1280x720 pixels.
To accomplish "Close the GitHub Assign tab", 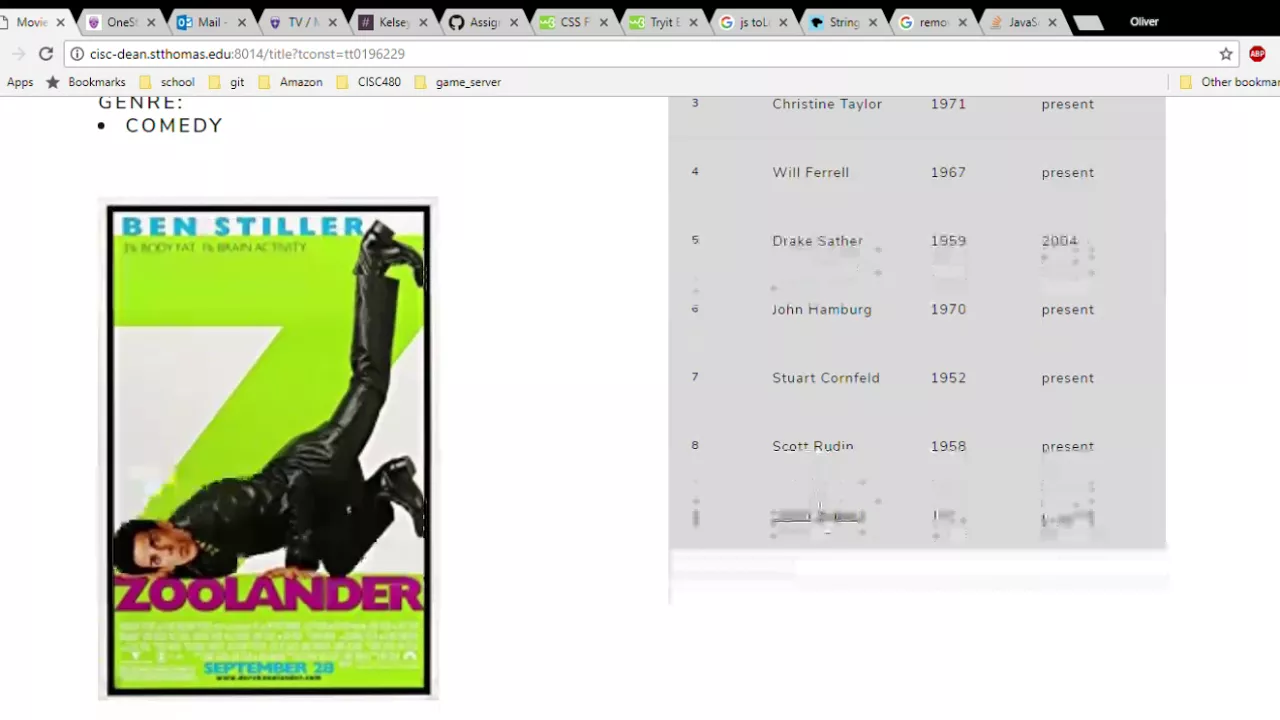I will tap(512, 22).
